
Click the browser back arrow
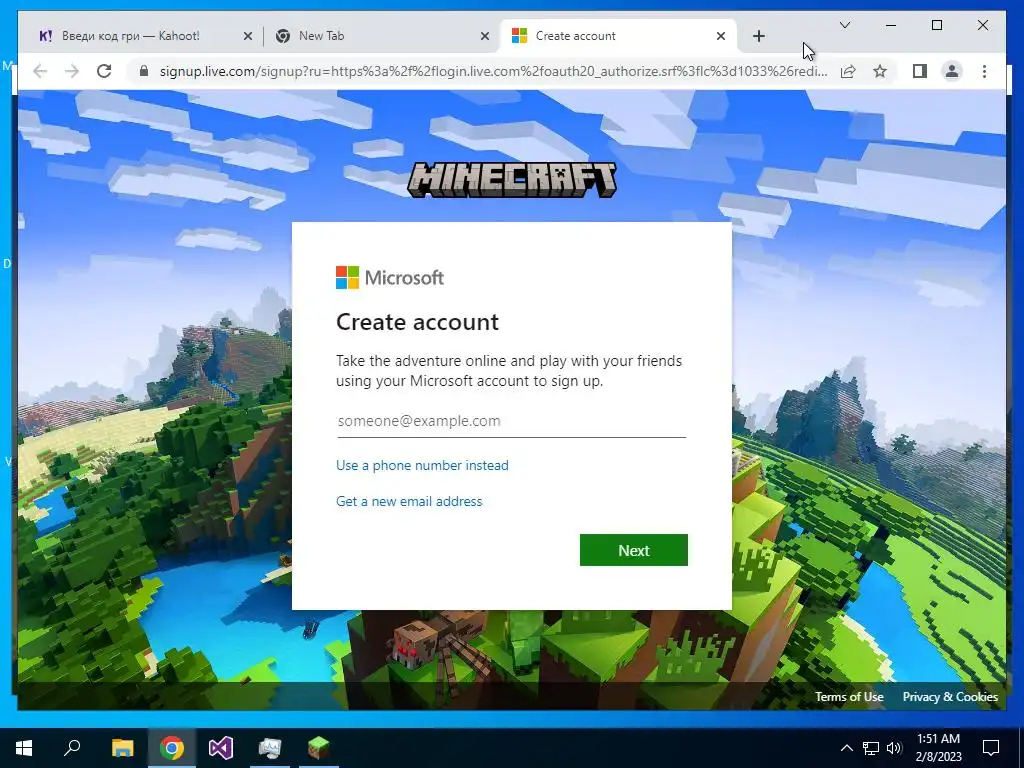tap(40, 71)
